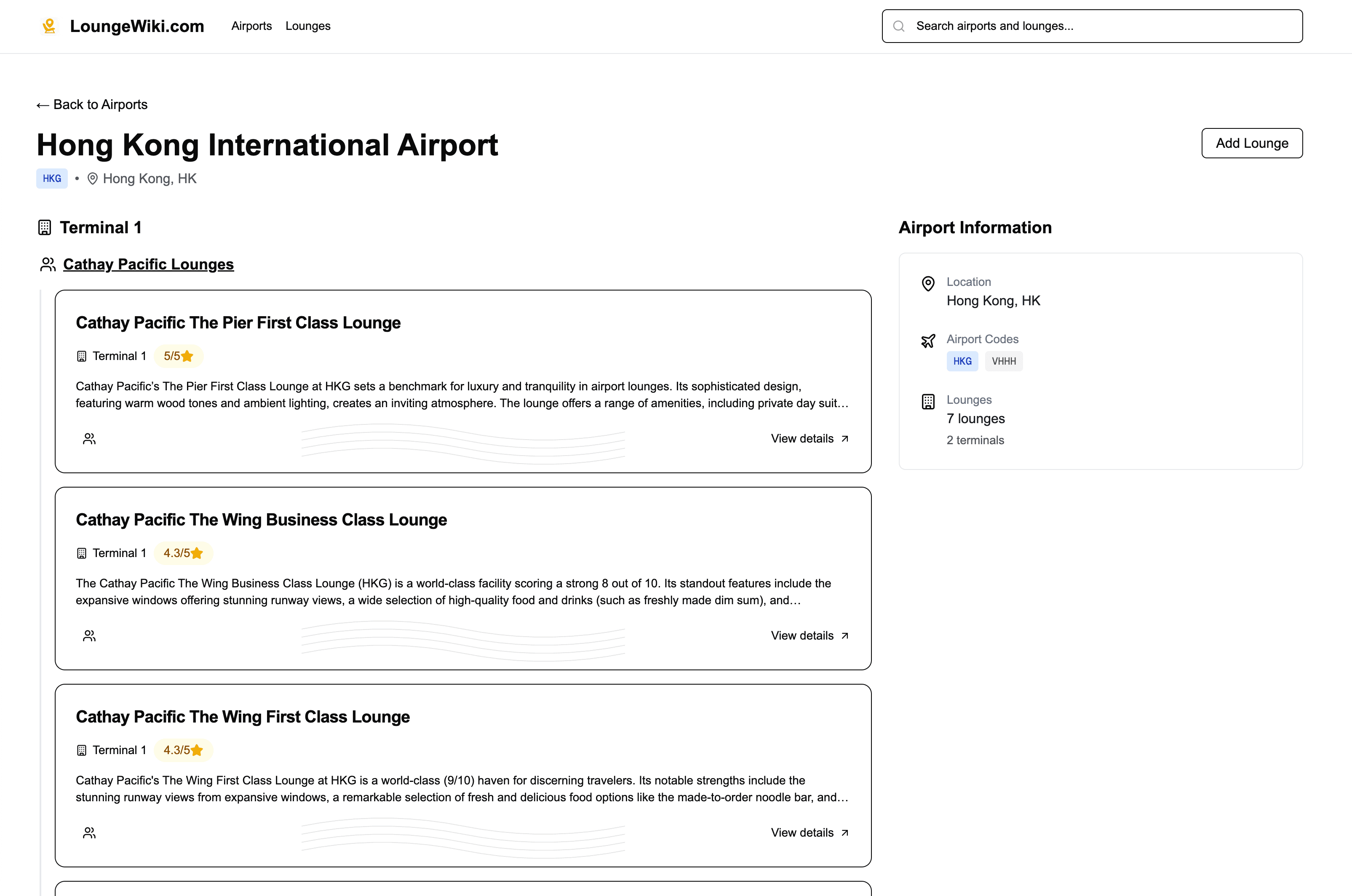
Task: Click 'Hong Kong, HK' text in Airport Information
Action: [993, 301]
